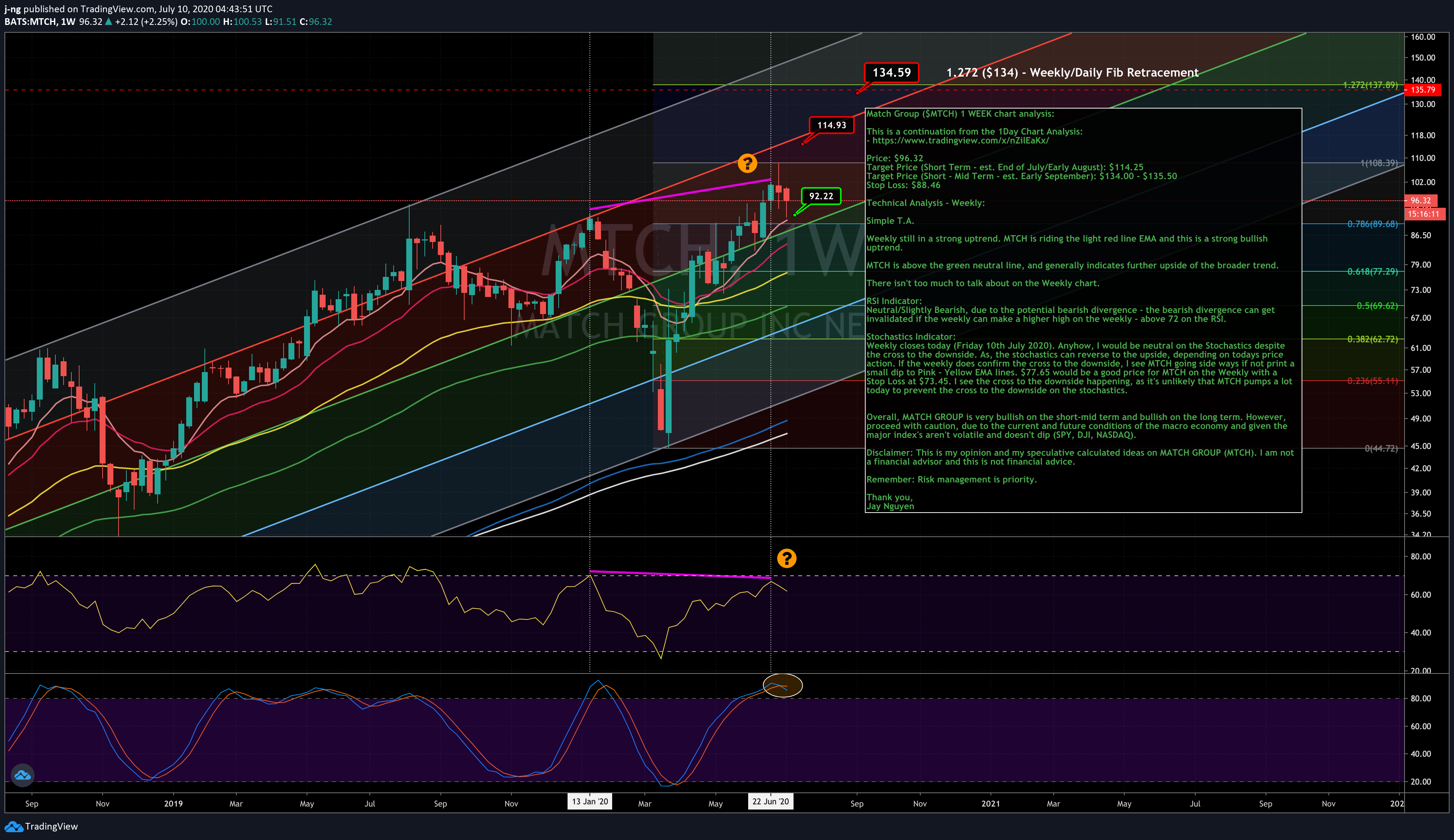The image size is (1454, 840).
Task: Click the orange question mark in RSI pane
Action: (787, 558)
